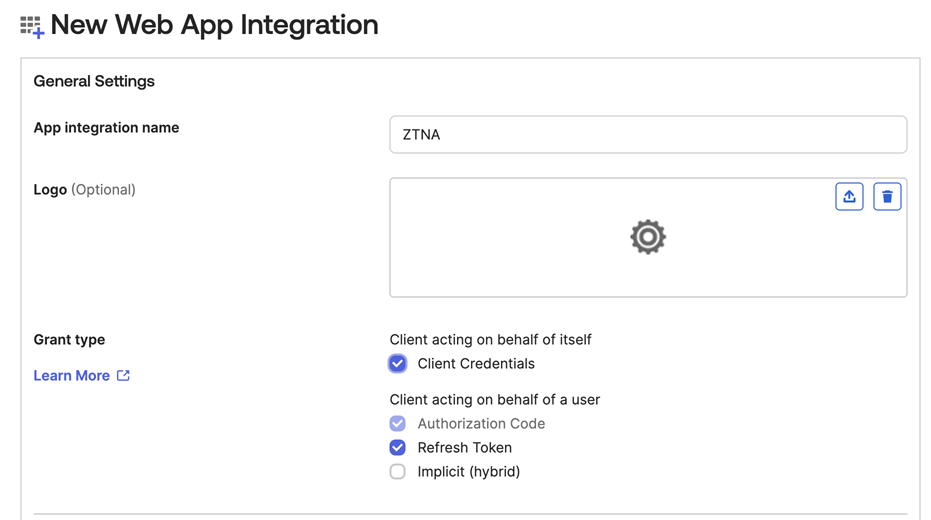
Task: Click the gear placeholder logo image
Action: point(648,237)
